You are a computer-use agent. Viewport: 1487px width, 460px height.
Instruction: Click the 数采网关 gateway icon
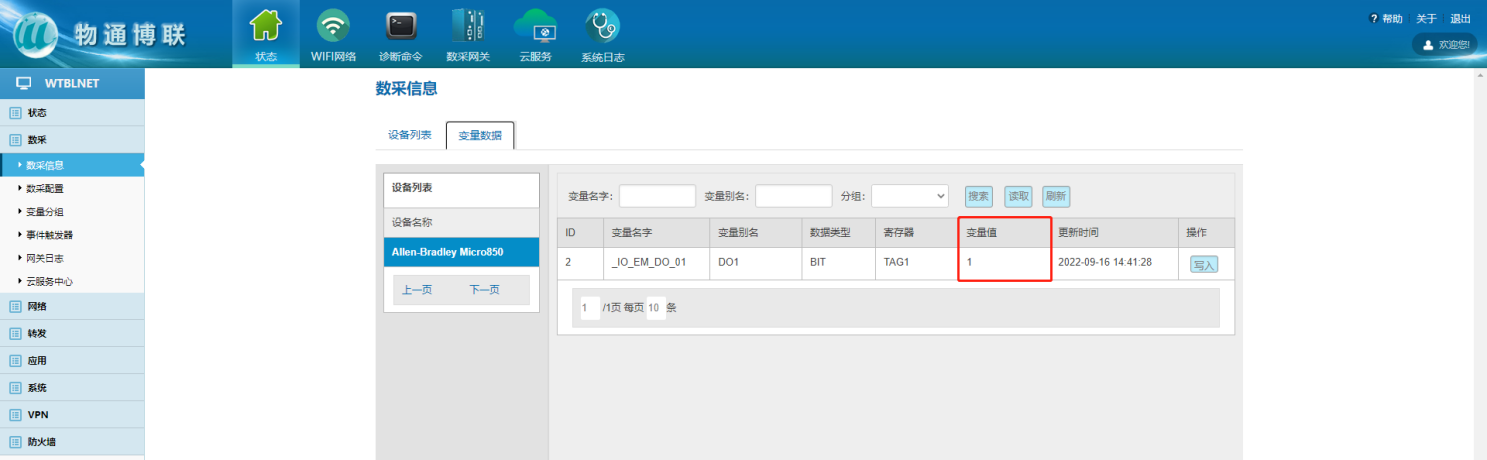(x=467, y=26)
